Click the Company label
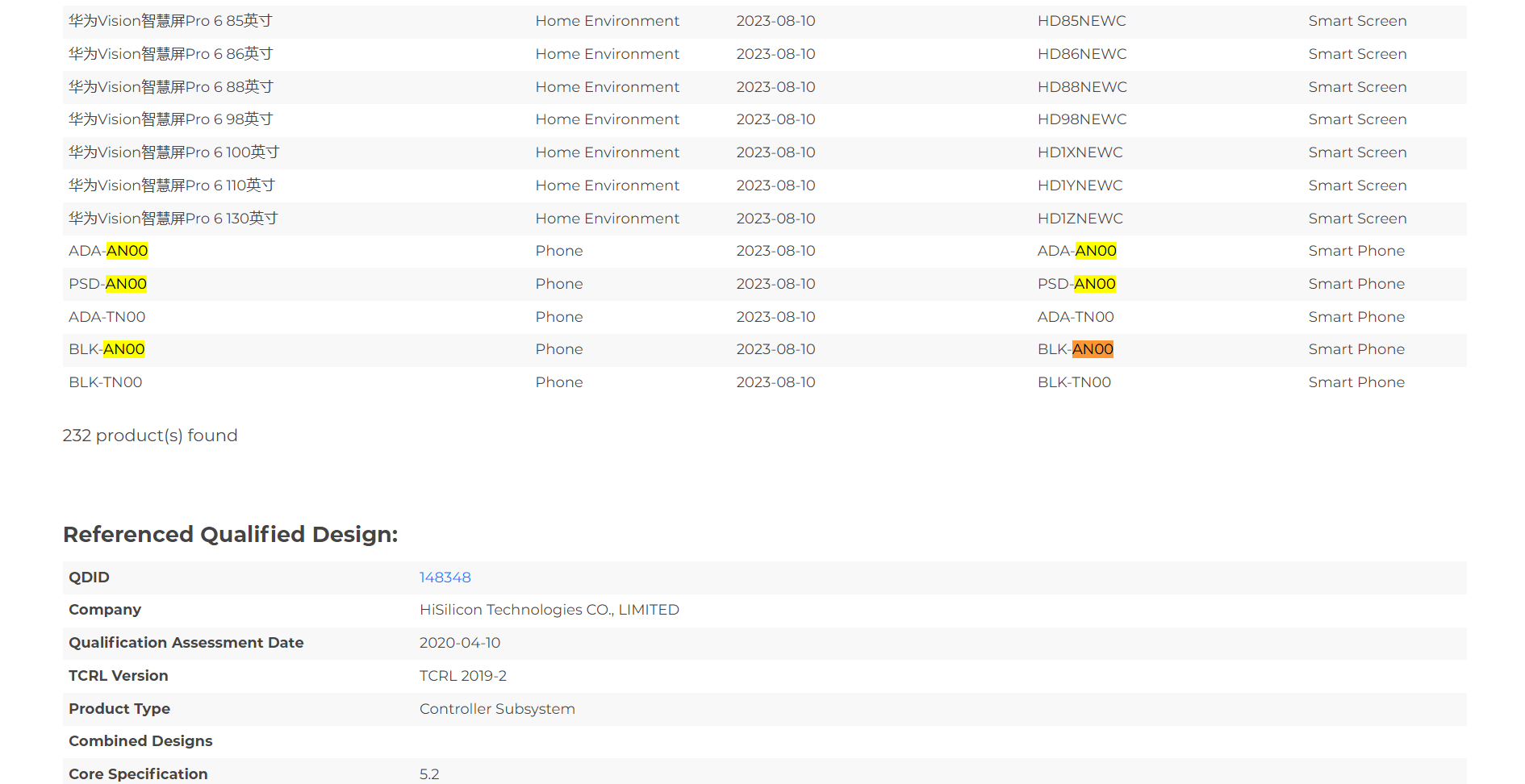This screenshot has height=784, width=1525. [x=105, y=610]
